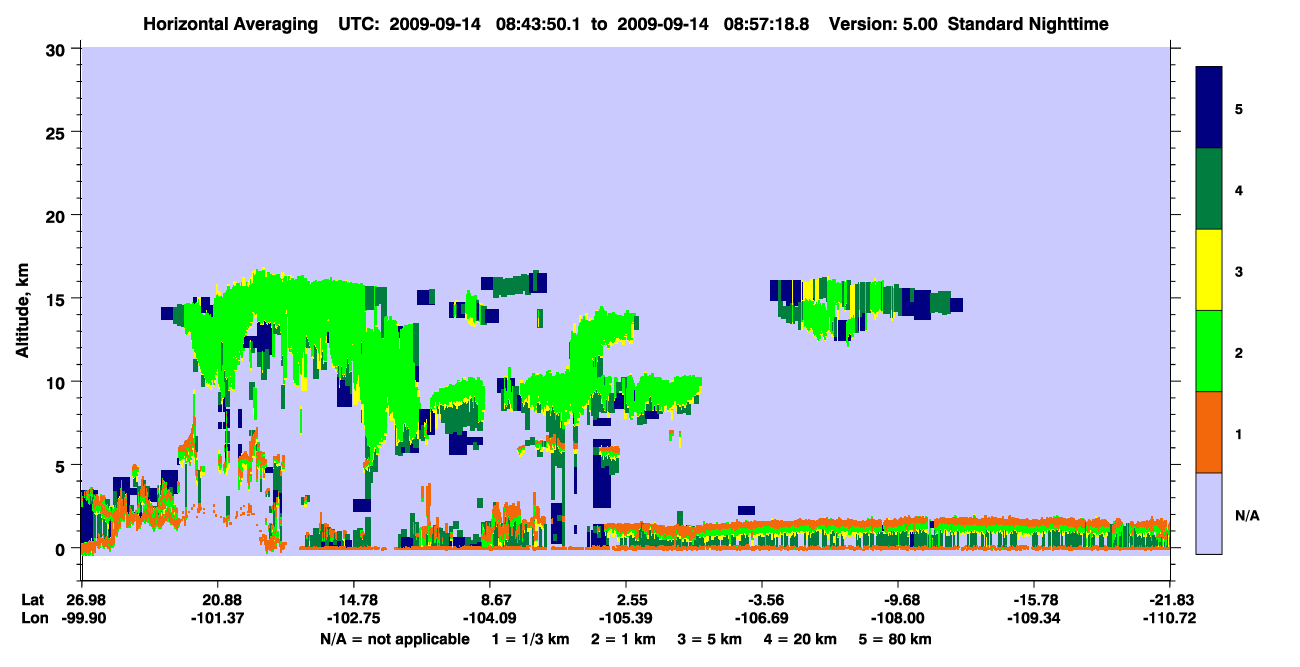
Task: Click longitude value -102.75
Action: tap(354, 619)
